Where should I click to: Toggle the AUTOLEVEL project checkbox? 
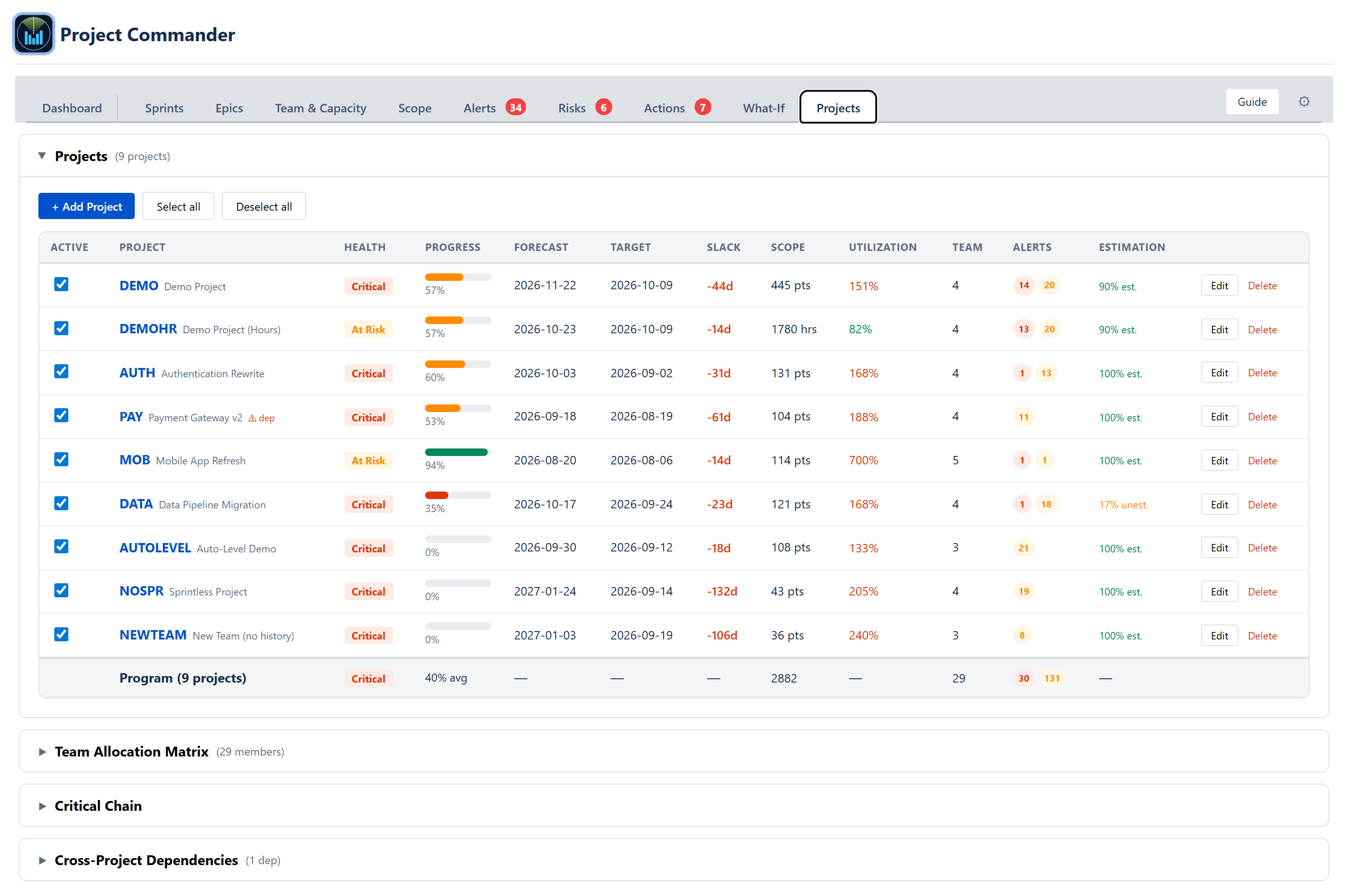(x=61, y=547)
